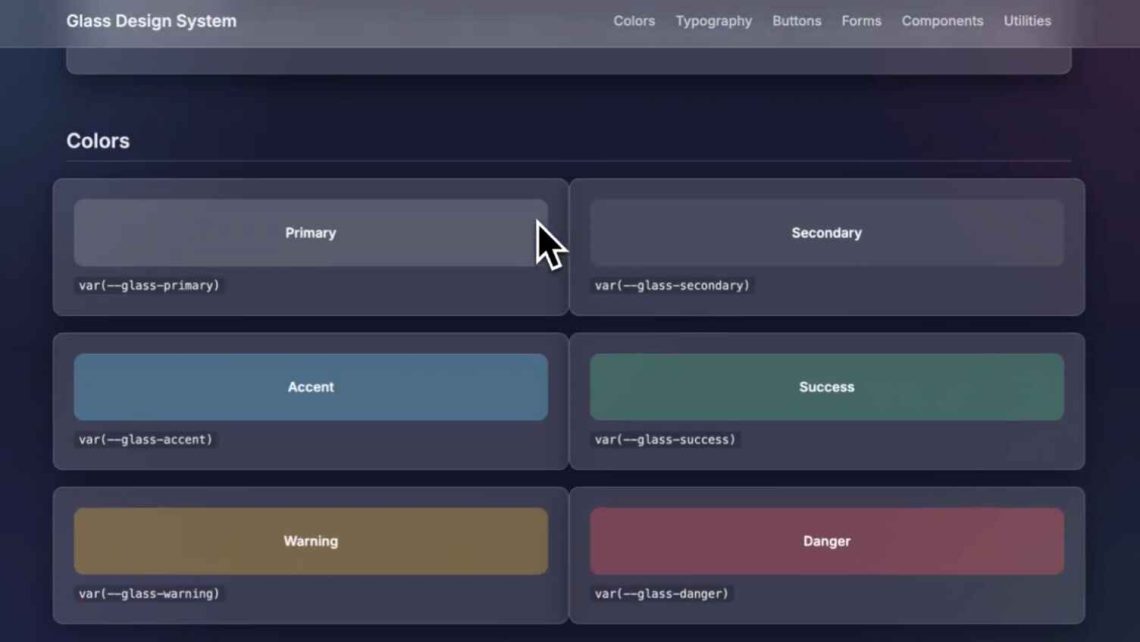Click the Colors section heading
1140x642 pixels.
tap(96, 141)
